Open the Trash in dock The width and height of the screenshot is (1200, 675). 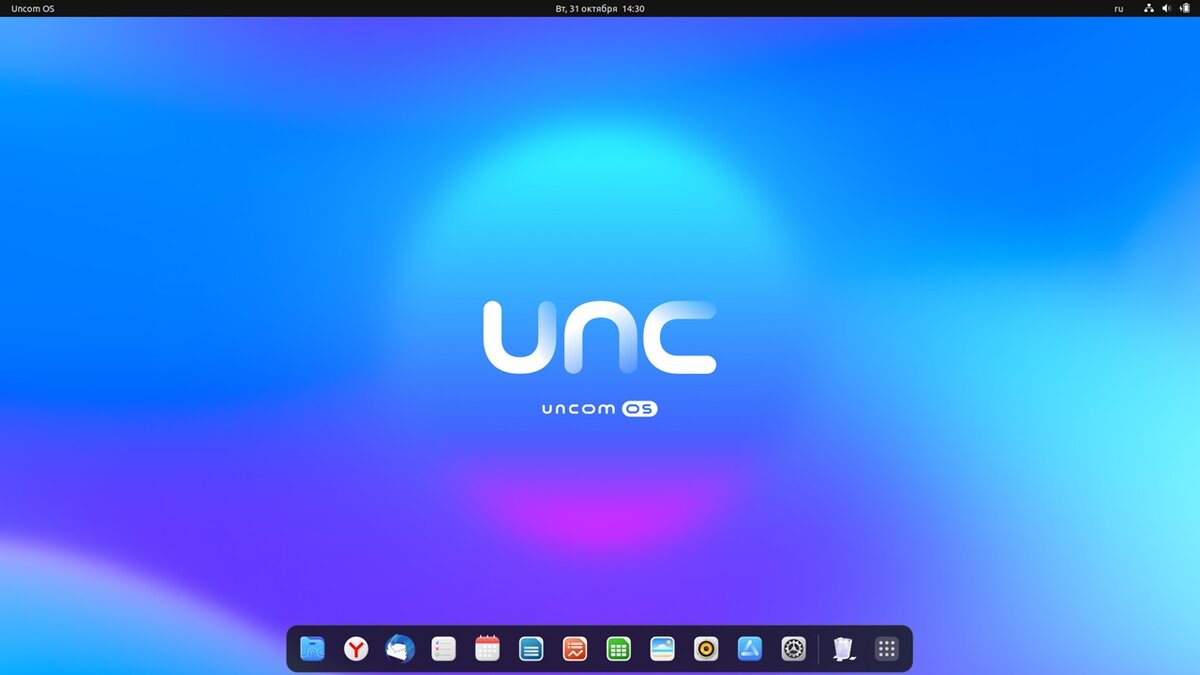click(843, 649)
